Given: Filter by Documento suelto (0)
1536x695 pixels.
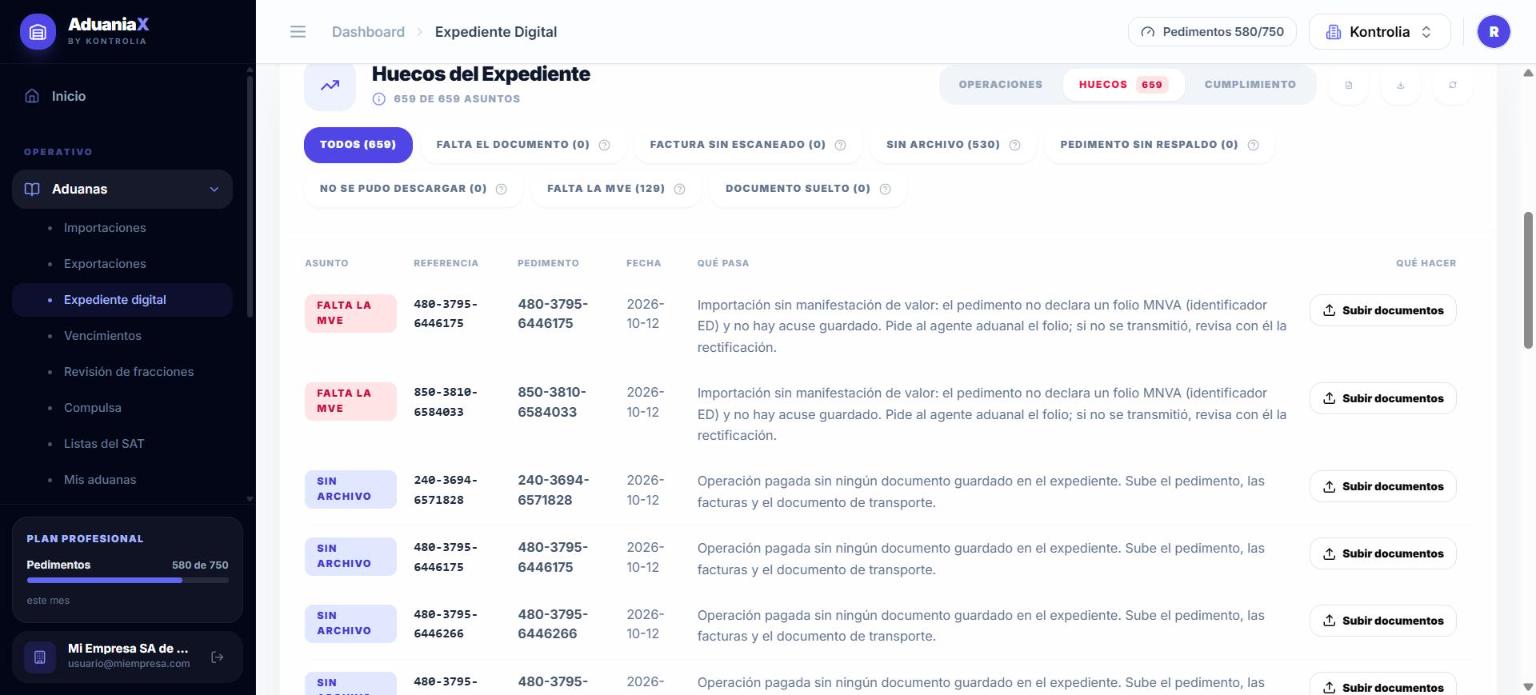Looking at the screenshot, I should pyautogui.click(x=808, y=189).
